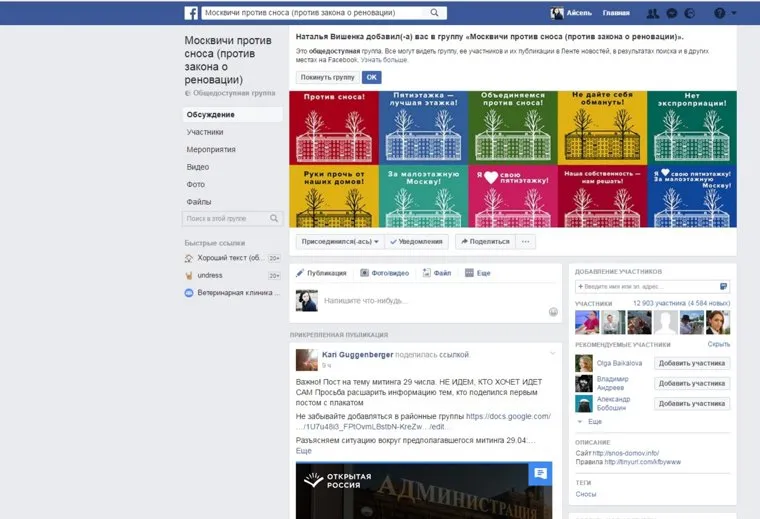Open the Присоединился(-ась) dropdown
The height and width of the screenshot is (519, 760).
click(338, 241)
